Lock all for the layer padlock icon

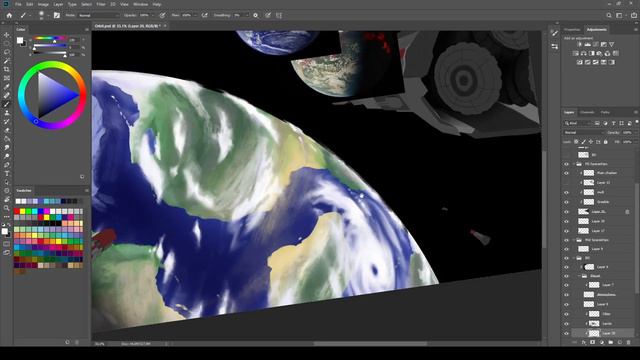[606, 142]
